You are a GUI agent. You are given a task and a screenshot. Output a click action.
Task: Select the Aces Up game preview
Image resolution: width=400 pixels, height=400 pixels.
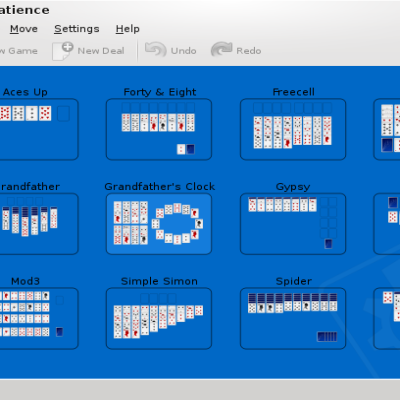pos(39,129)
